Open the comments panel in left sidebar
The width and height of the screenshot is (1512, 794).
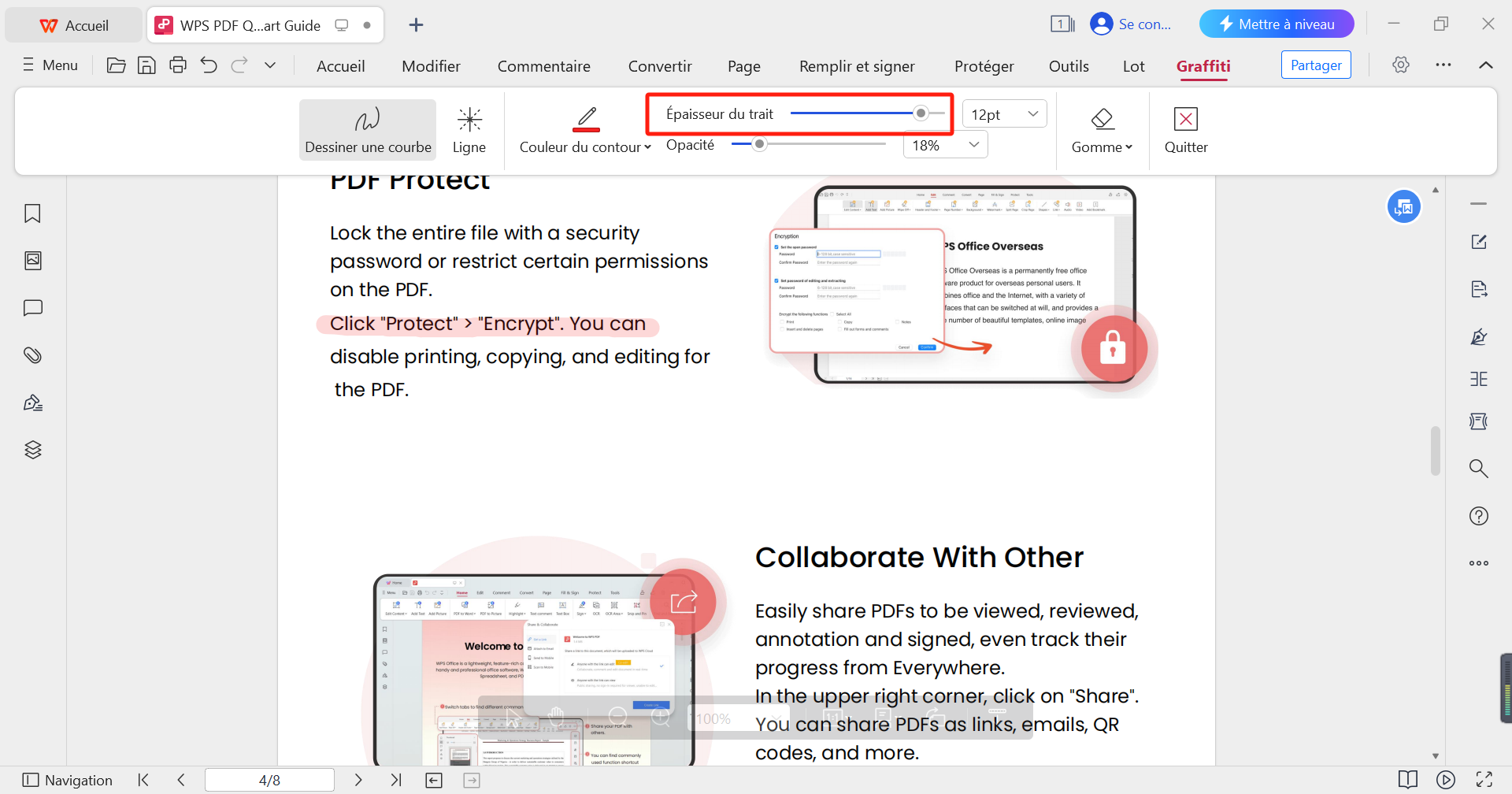coord(32,308)
